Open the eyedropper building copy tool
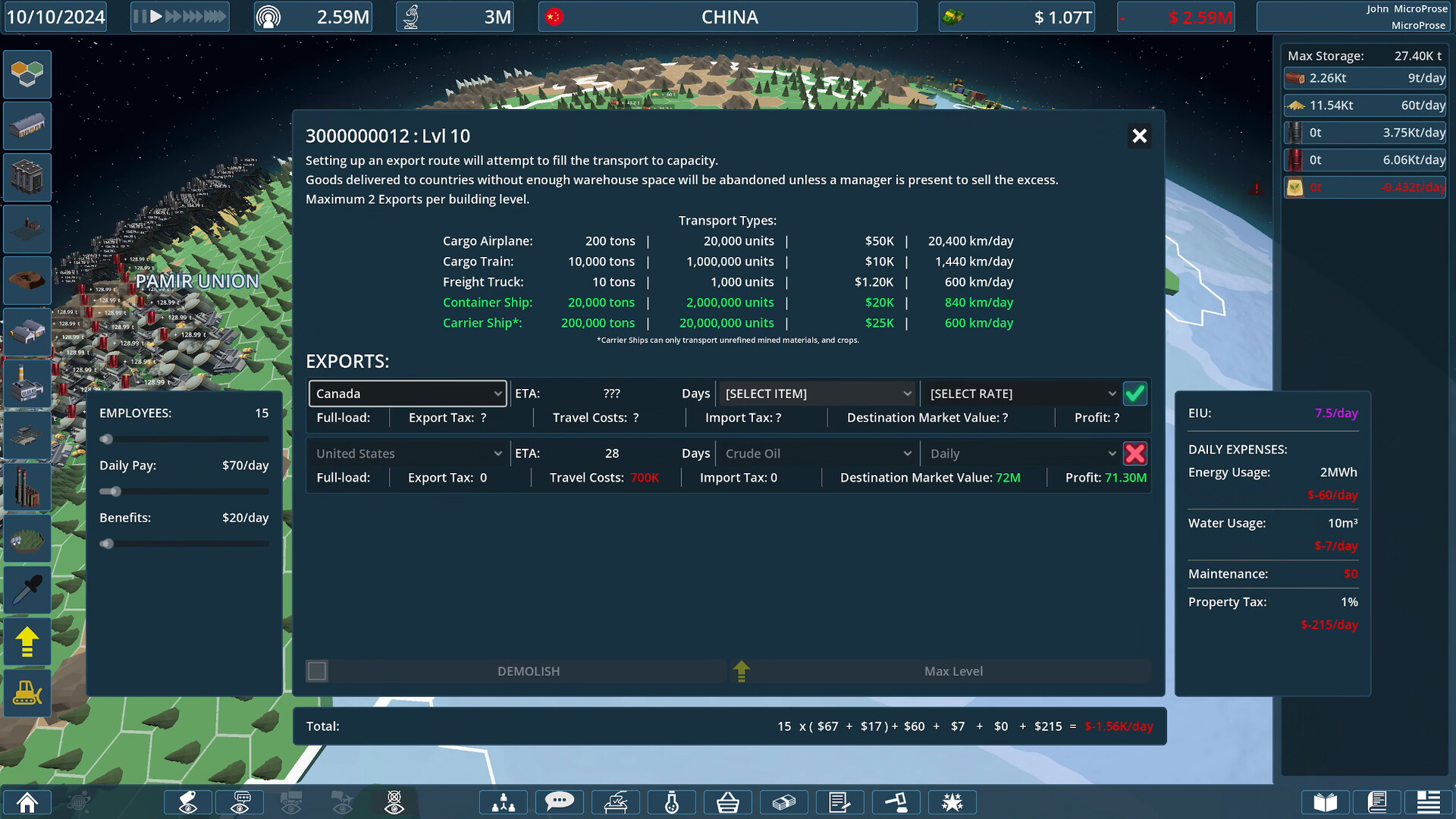Screen dimensions: 1456x819 click(x=27, y=590)
